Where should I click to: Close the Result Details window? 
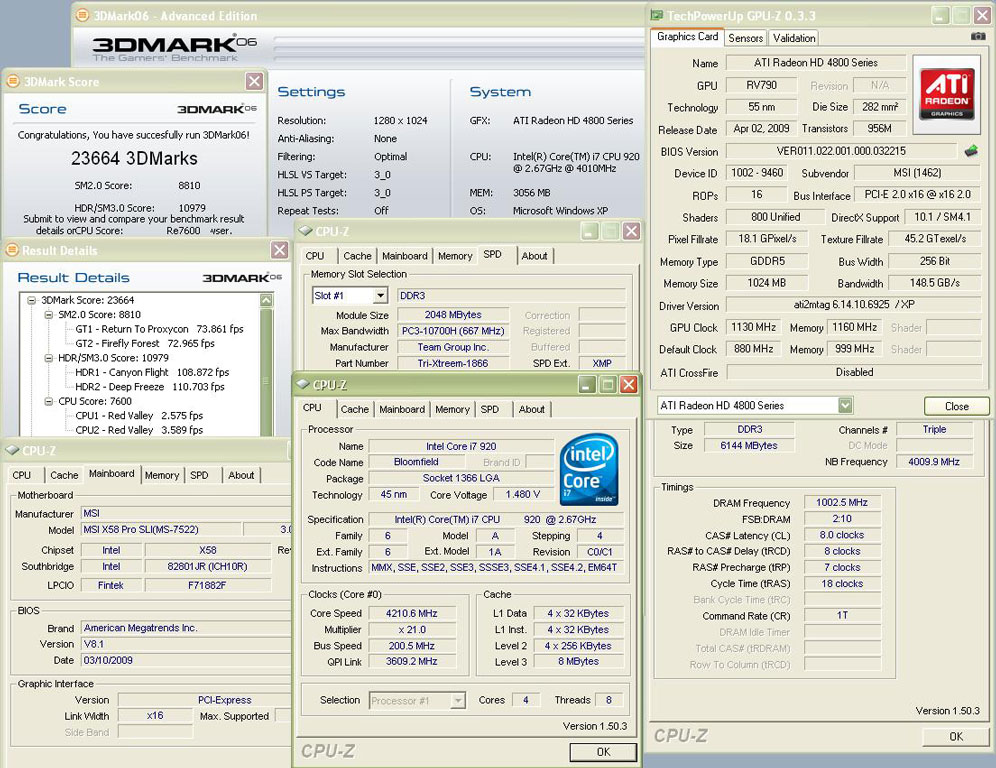279,250
